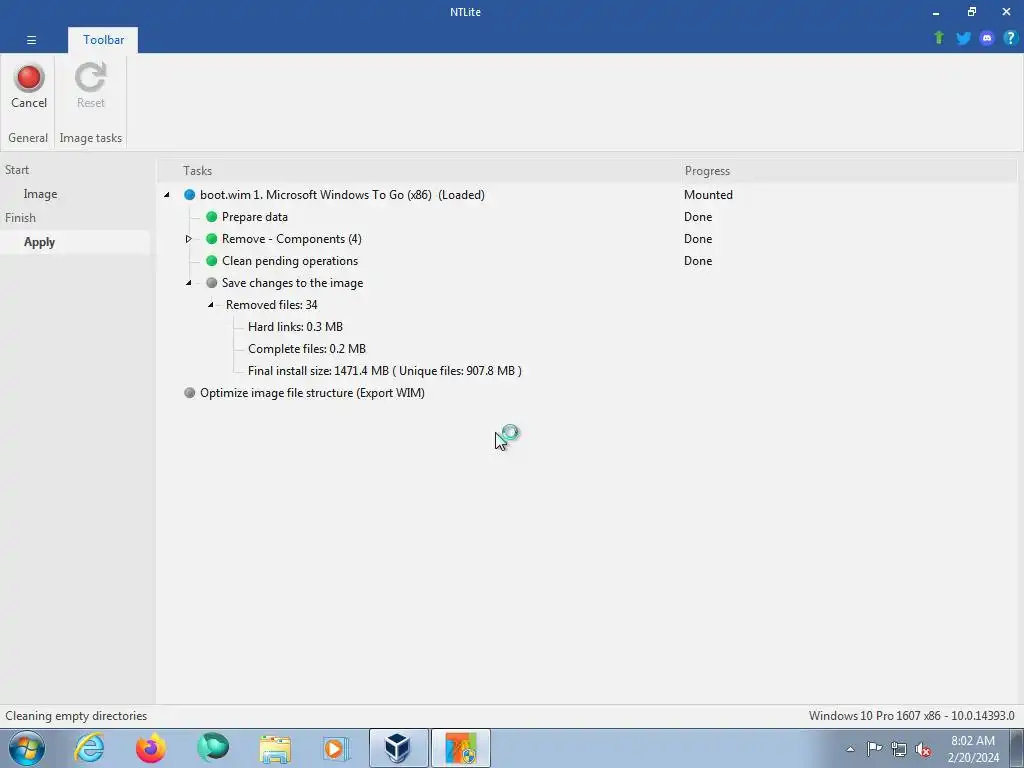Open the clock showing 8:02 AM
1024x768 pixels.
coord(973,749)
